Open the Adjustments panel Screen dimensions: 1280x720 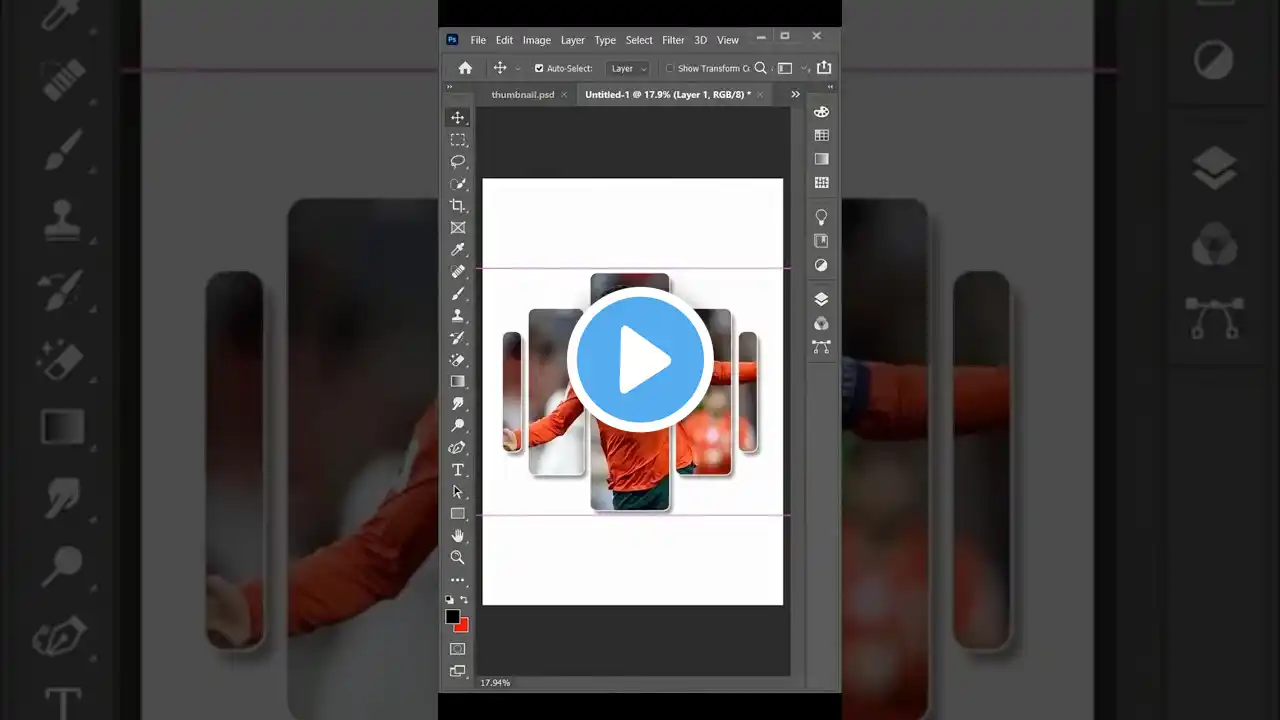click(822, 265)
